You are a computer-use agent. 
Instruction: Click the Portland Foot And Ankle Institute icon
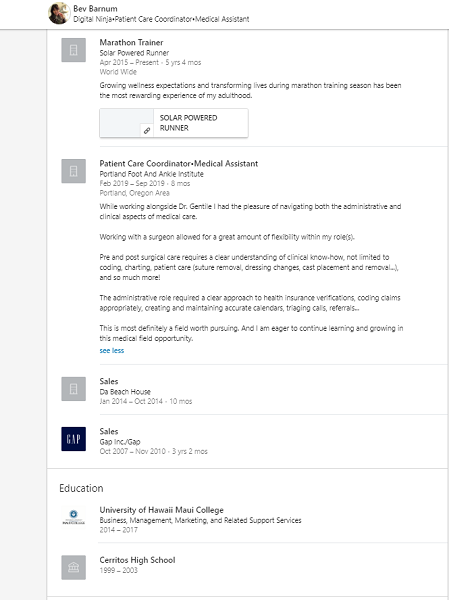[x=73, y=171]
